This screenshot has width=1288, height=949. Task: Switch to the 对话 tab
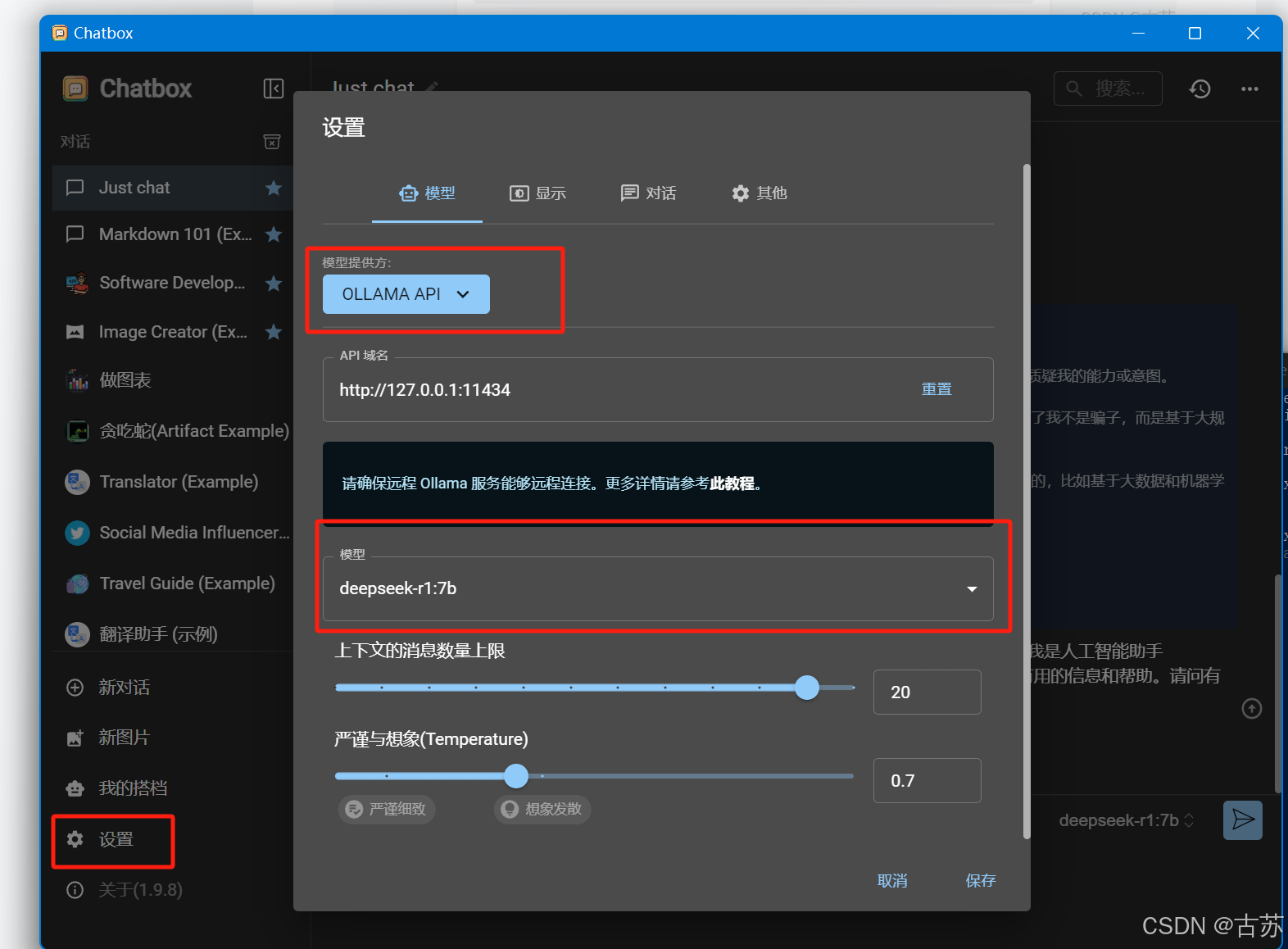[x=648, y=193]
